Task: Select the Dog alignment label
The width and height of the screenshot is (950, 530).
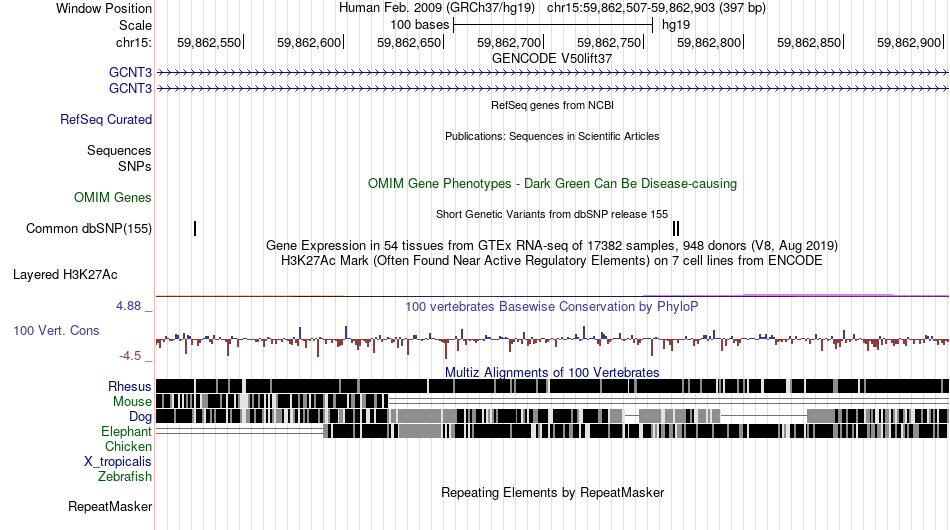Action: [141, 417]
